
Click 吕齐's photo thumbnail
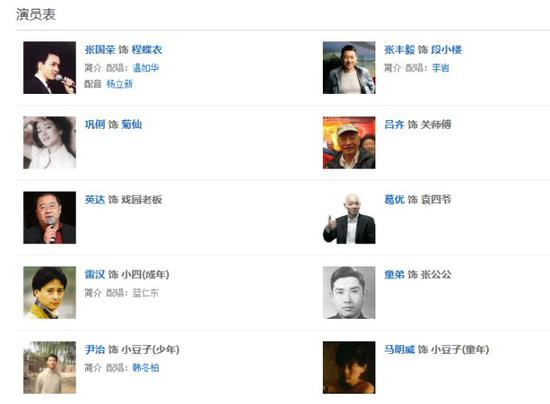pos(349,143)
